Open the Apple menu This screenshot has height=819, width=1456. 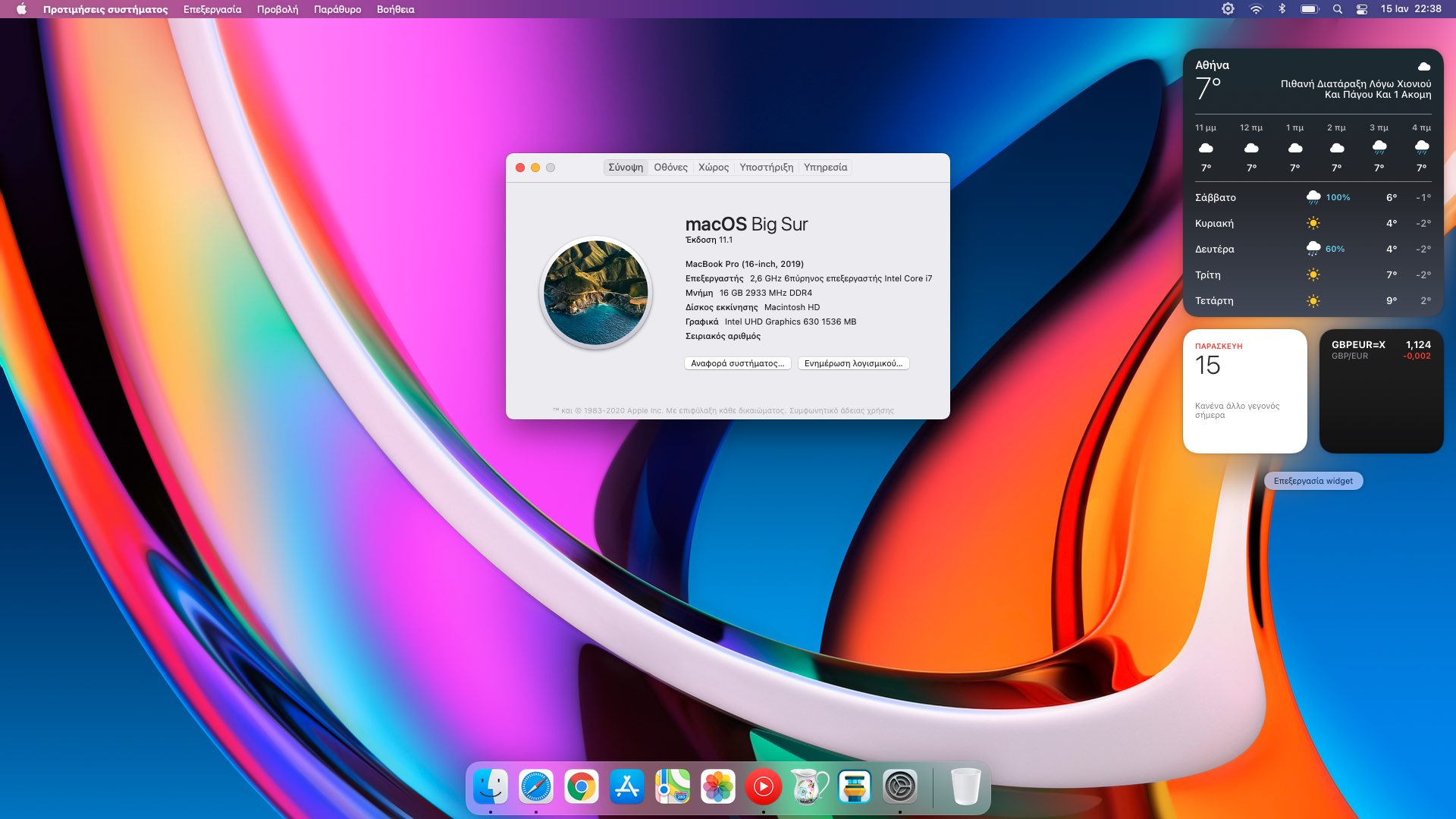point(21,9)
